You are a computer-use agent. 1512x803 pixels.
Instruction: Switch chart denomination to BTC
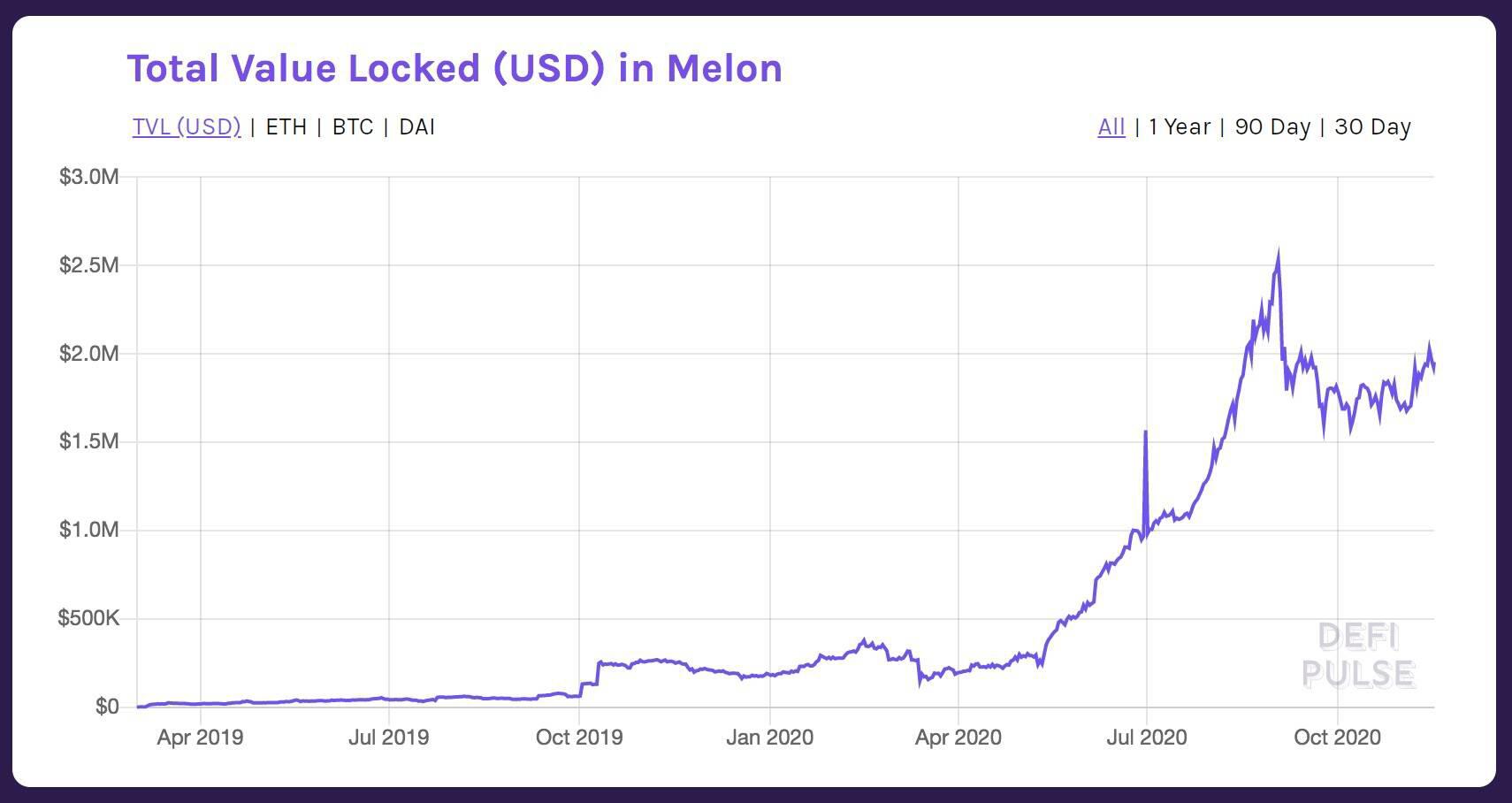pos(353,126)
